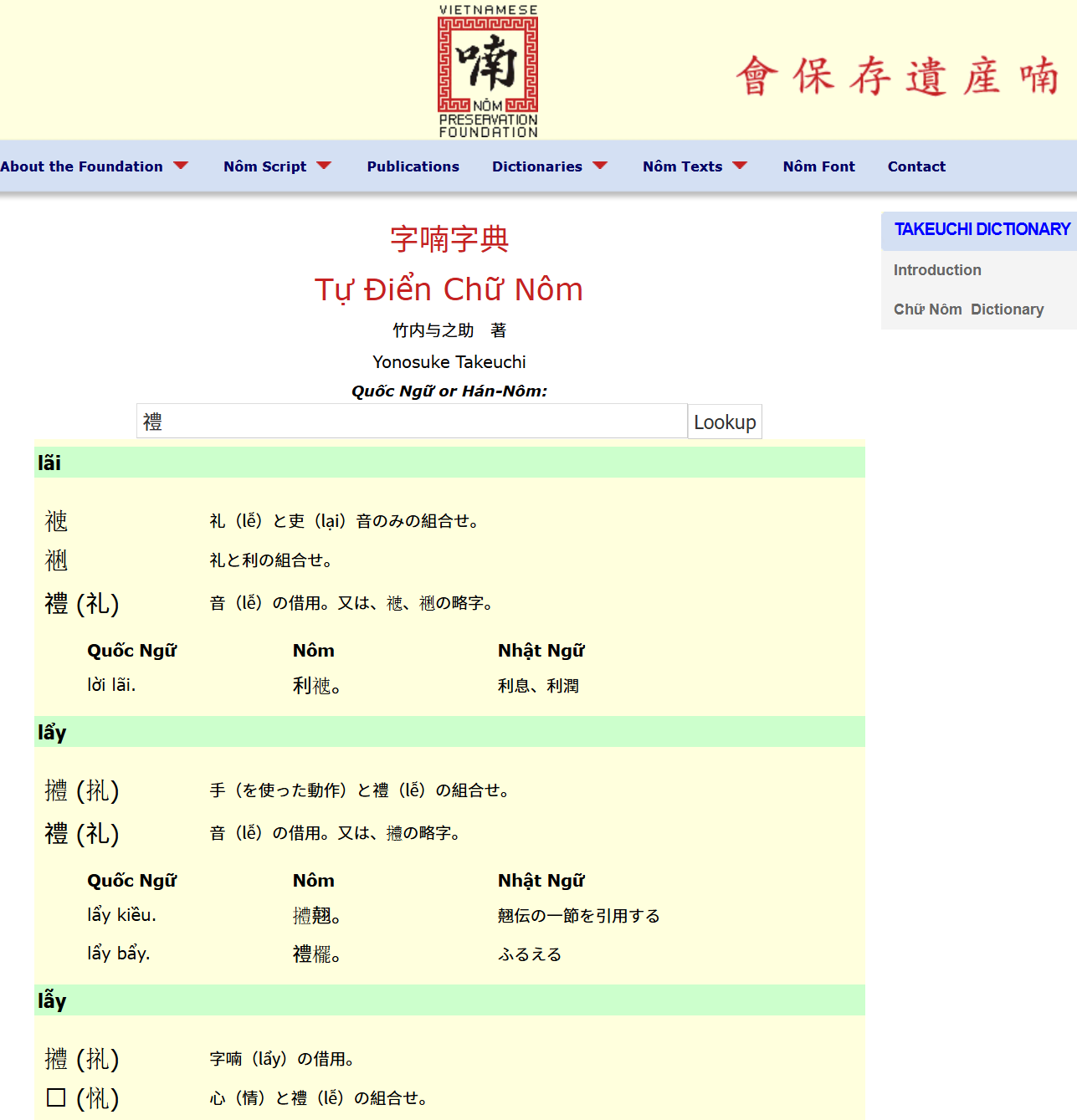Click the 利息、利潤 Japanese gloss
Viewport: 1077px width, 1120px height.
[538, 686]
